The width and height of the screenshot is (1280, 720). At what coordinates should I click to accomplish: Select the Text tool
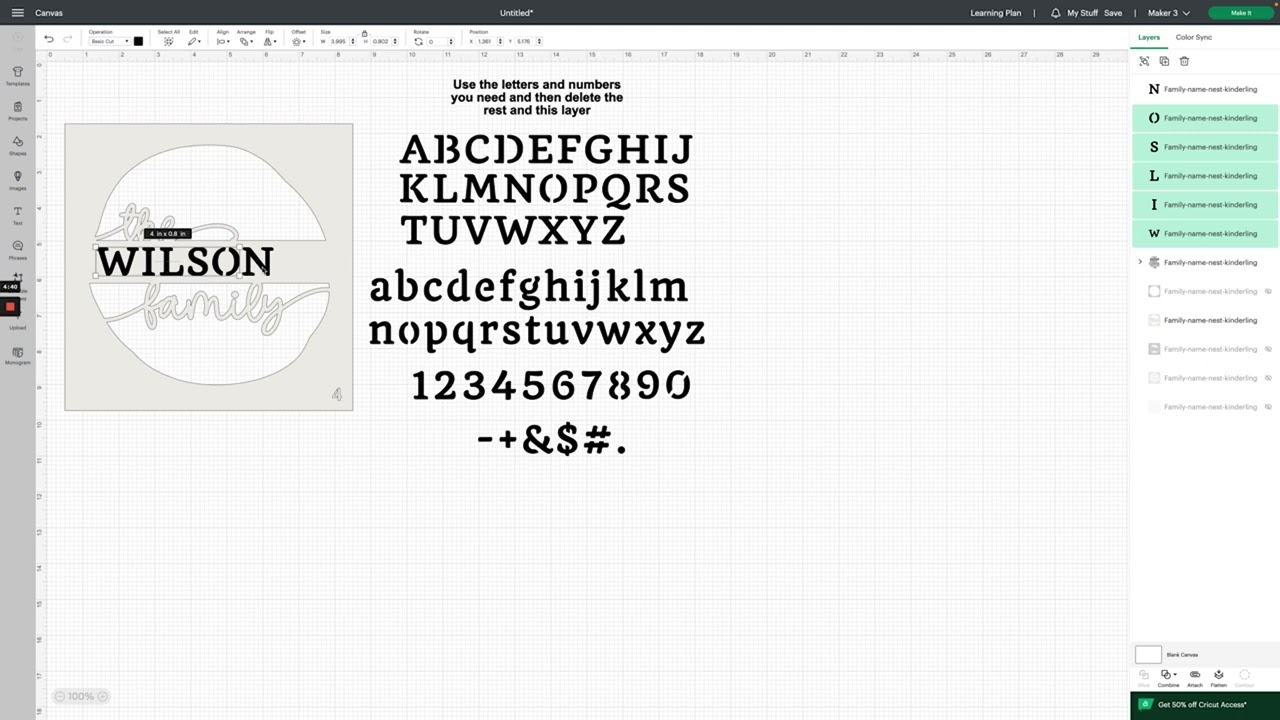(17, 215)
